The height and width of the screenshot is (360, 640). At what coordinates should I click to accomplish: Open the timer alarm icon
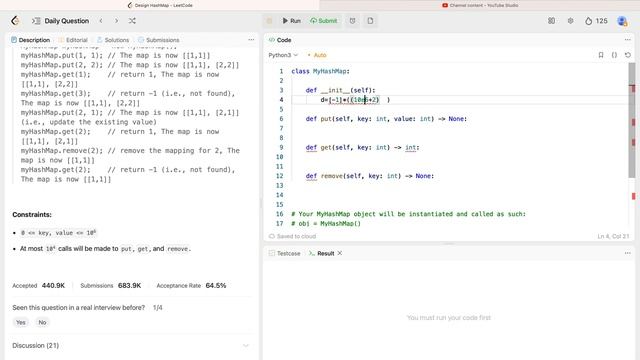[352, 21]
